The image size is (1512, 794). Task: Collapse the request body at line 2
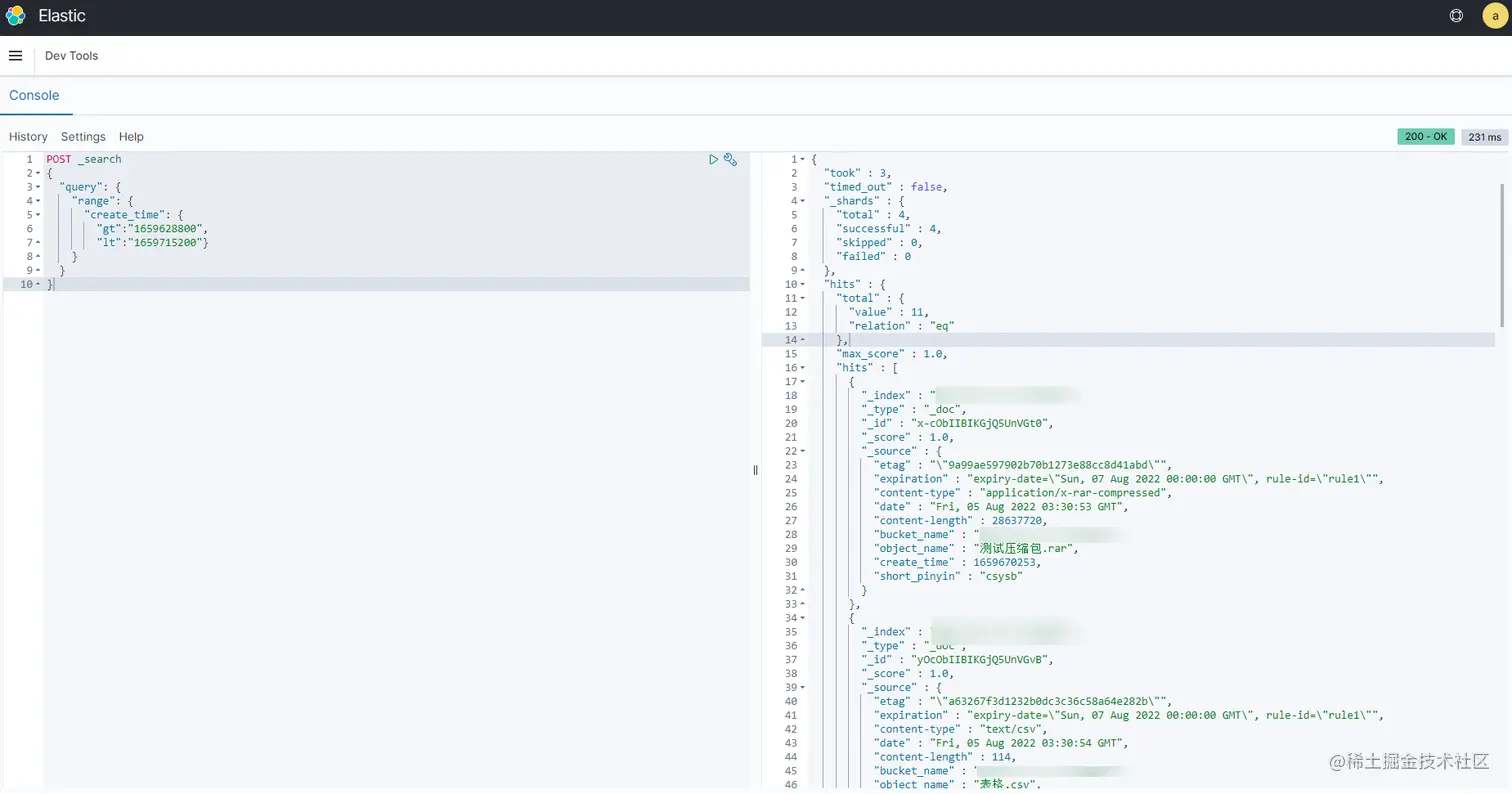tap(38, 173)
